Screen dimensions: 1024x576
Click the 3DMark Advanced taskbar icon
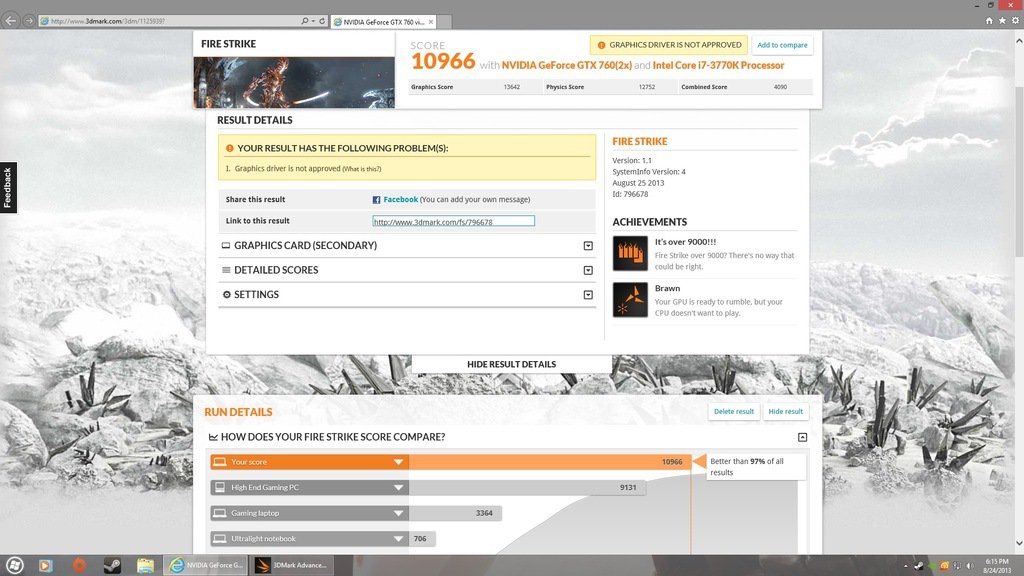tap(291, 566)
